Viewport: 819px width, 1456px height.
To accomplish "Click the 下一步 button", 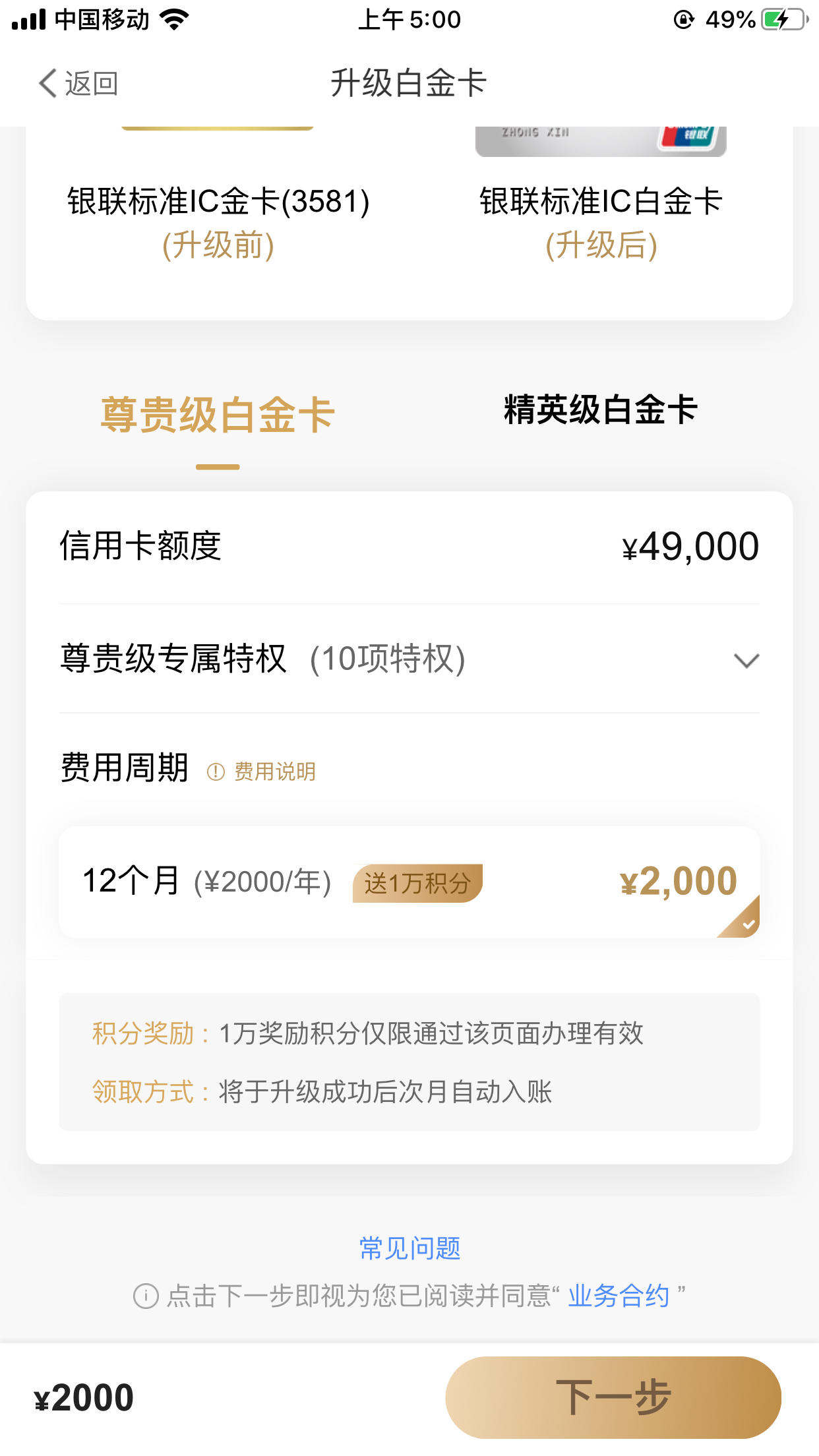I will [613, 1397].
